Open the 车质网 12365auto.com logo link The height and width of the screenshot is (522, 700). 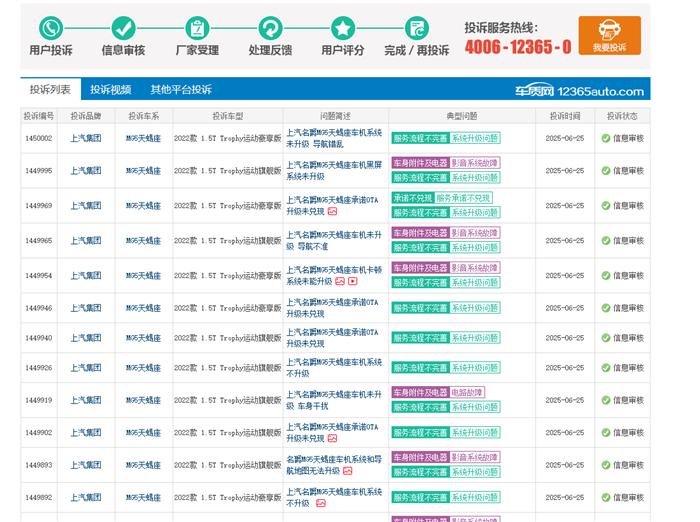[x=579, y=91]
